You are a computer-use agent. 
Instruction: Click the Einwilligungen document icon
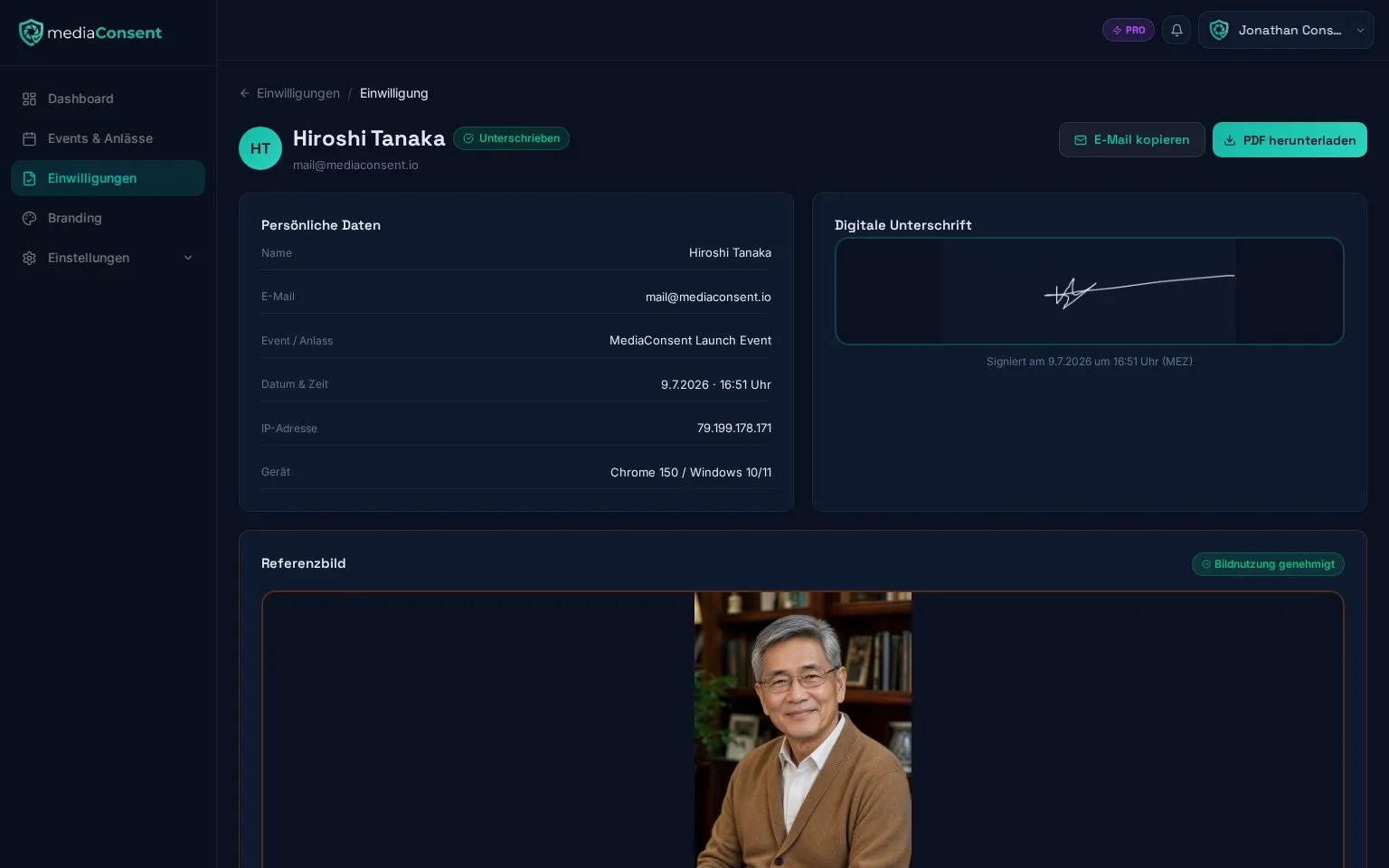30,178
